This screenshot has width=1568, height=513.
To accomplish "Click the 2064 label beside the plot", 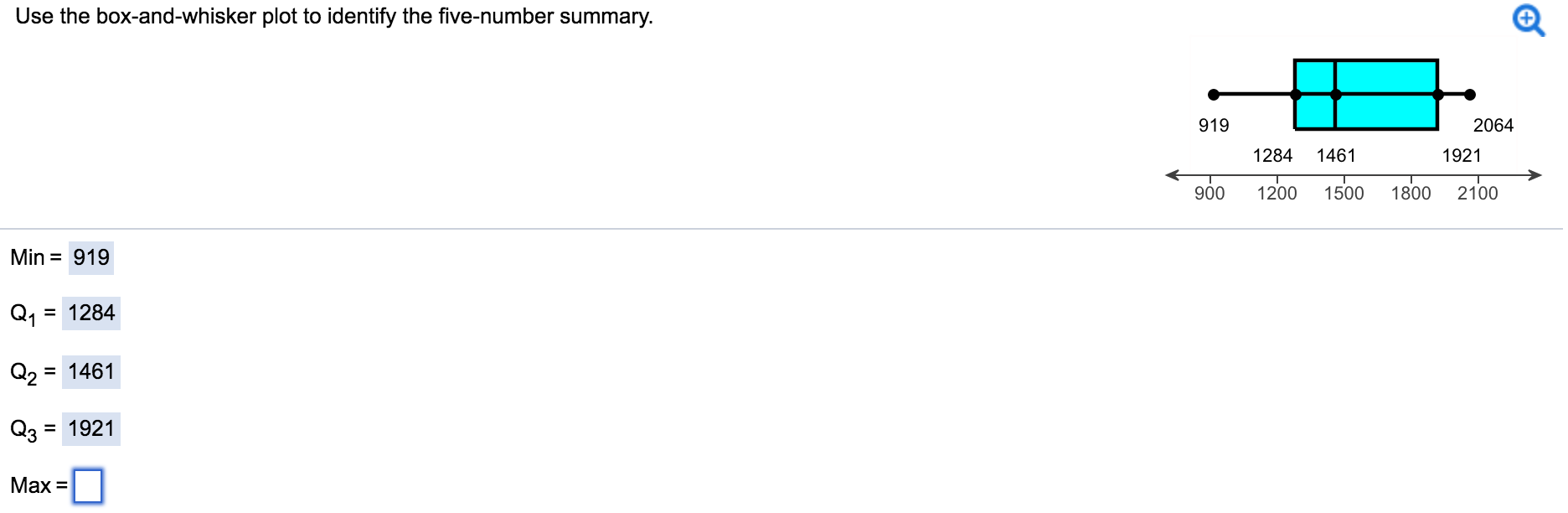I will pos(1493,126).
